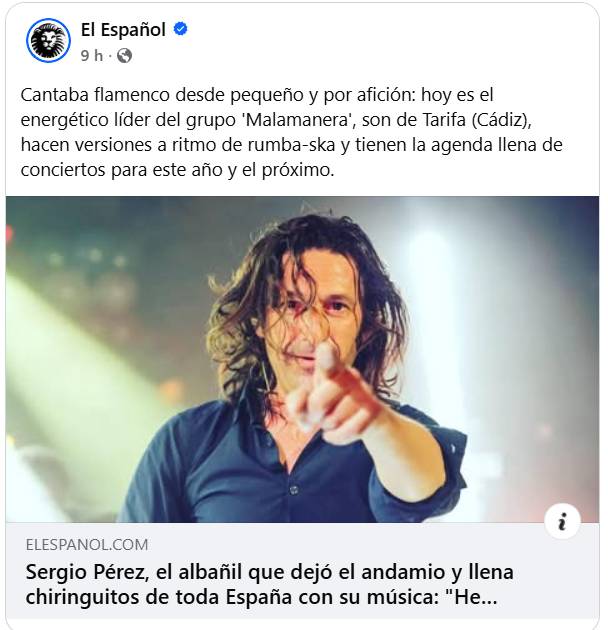Open the article photo of the singer
This screenshot has height=630, width=608.
[302, 359]
